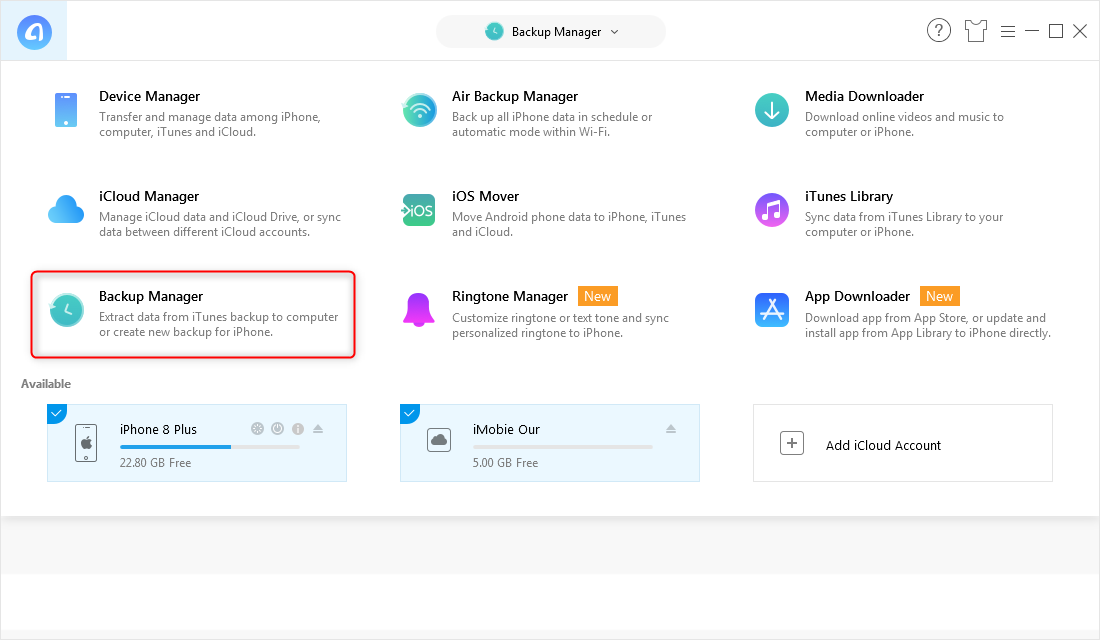This screenshot has width=1100, height=640.
Task: Open the help question mark icon
Action: point(939,31)
